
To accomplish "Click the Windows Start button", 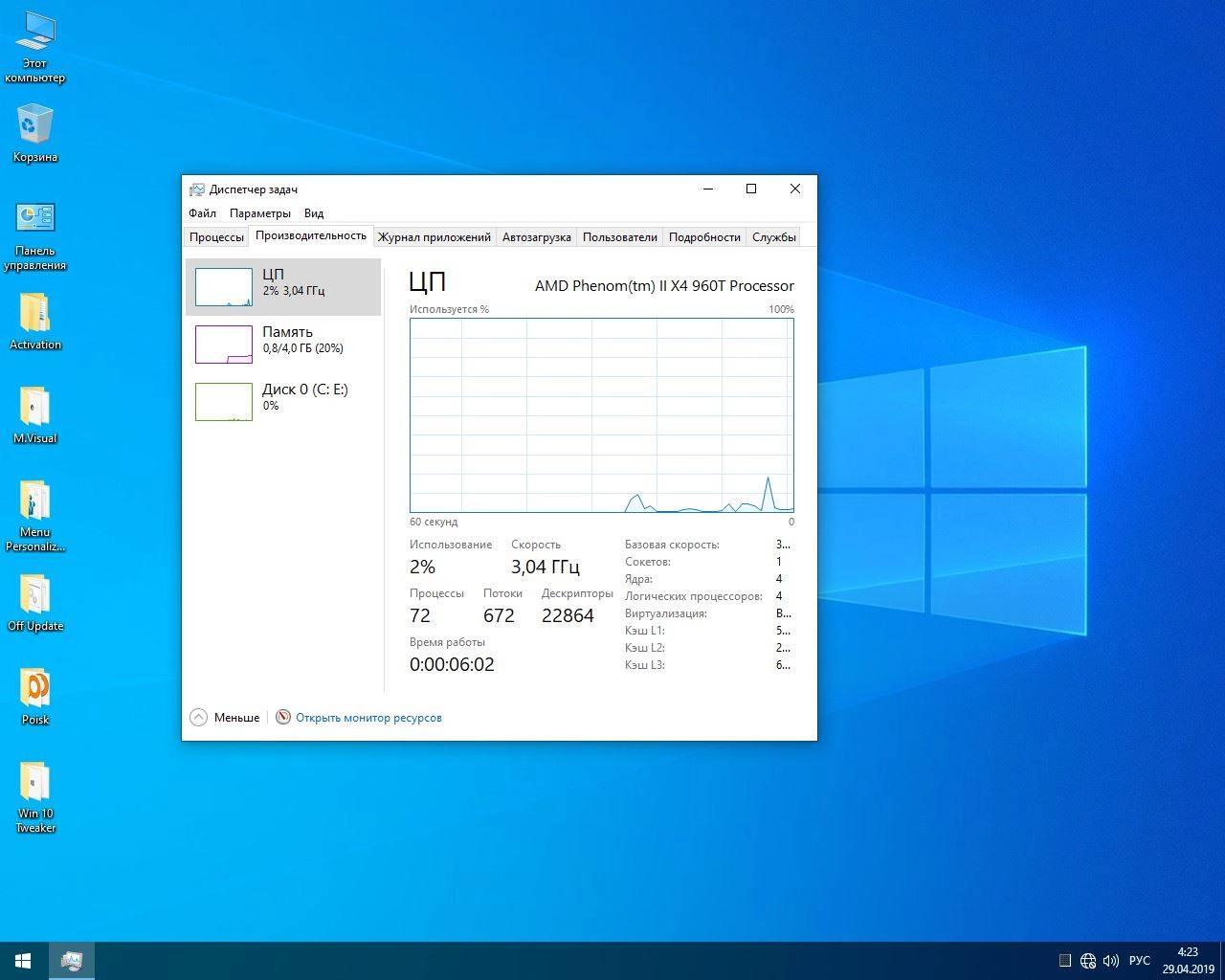I will pos(23,961).
